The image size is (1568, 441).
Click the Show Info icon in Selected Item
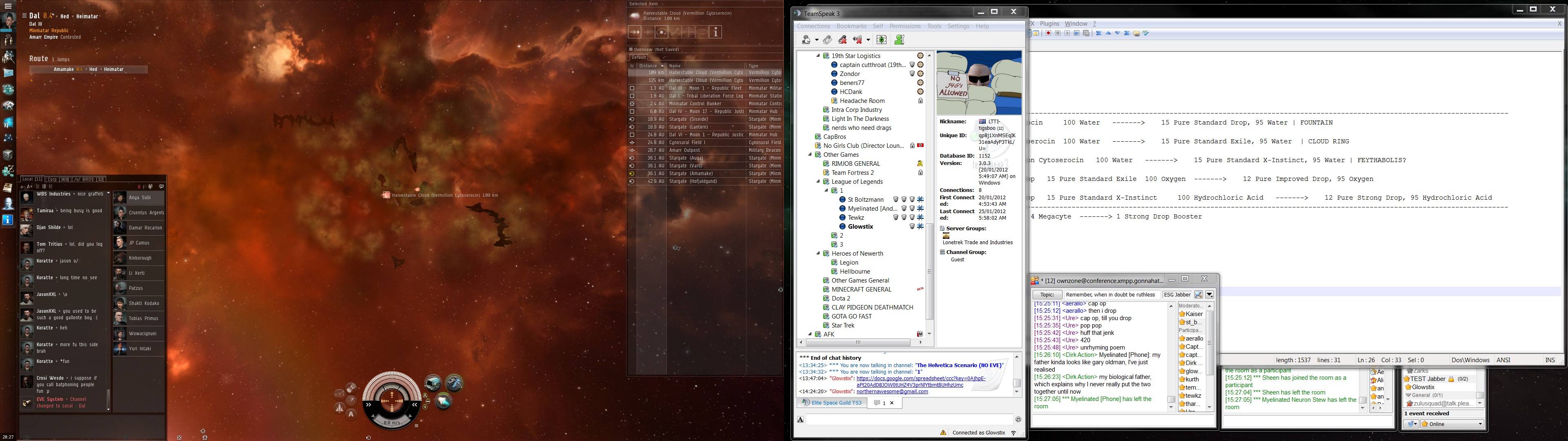[x=716, y=32]
